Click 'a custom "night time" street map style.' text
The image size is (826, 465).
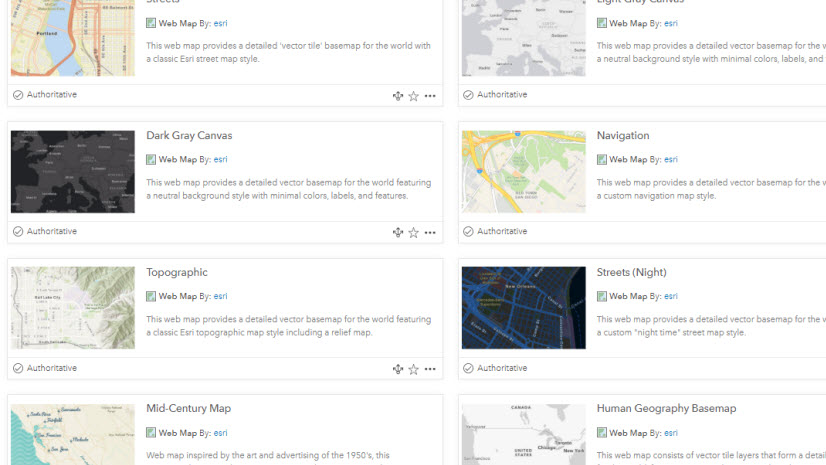click(x=671, y=333)
